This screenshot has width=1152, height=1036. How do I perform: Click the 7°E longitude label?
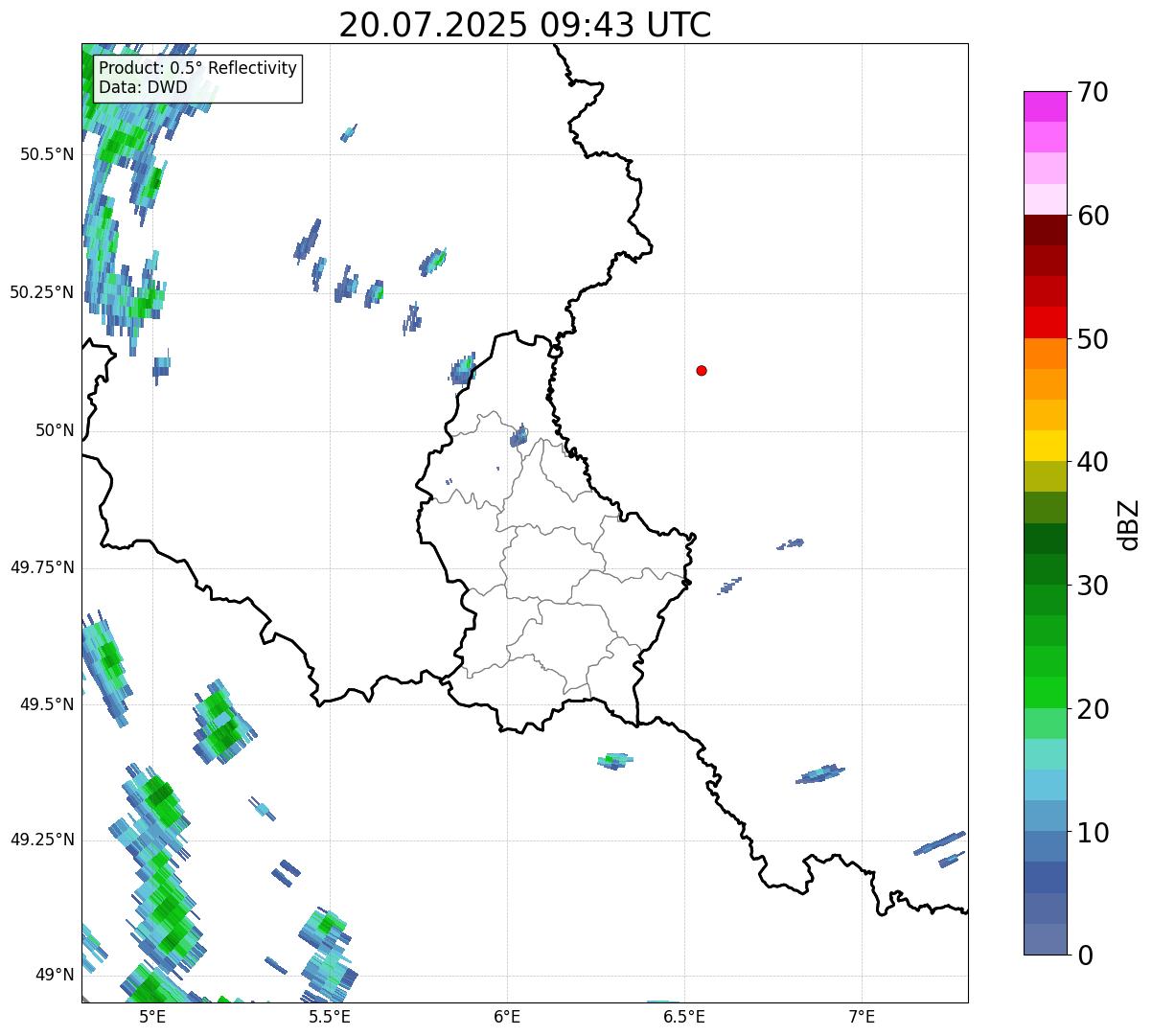[x=862, y=1016]
